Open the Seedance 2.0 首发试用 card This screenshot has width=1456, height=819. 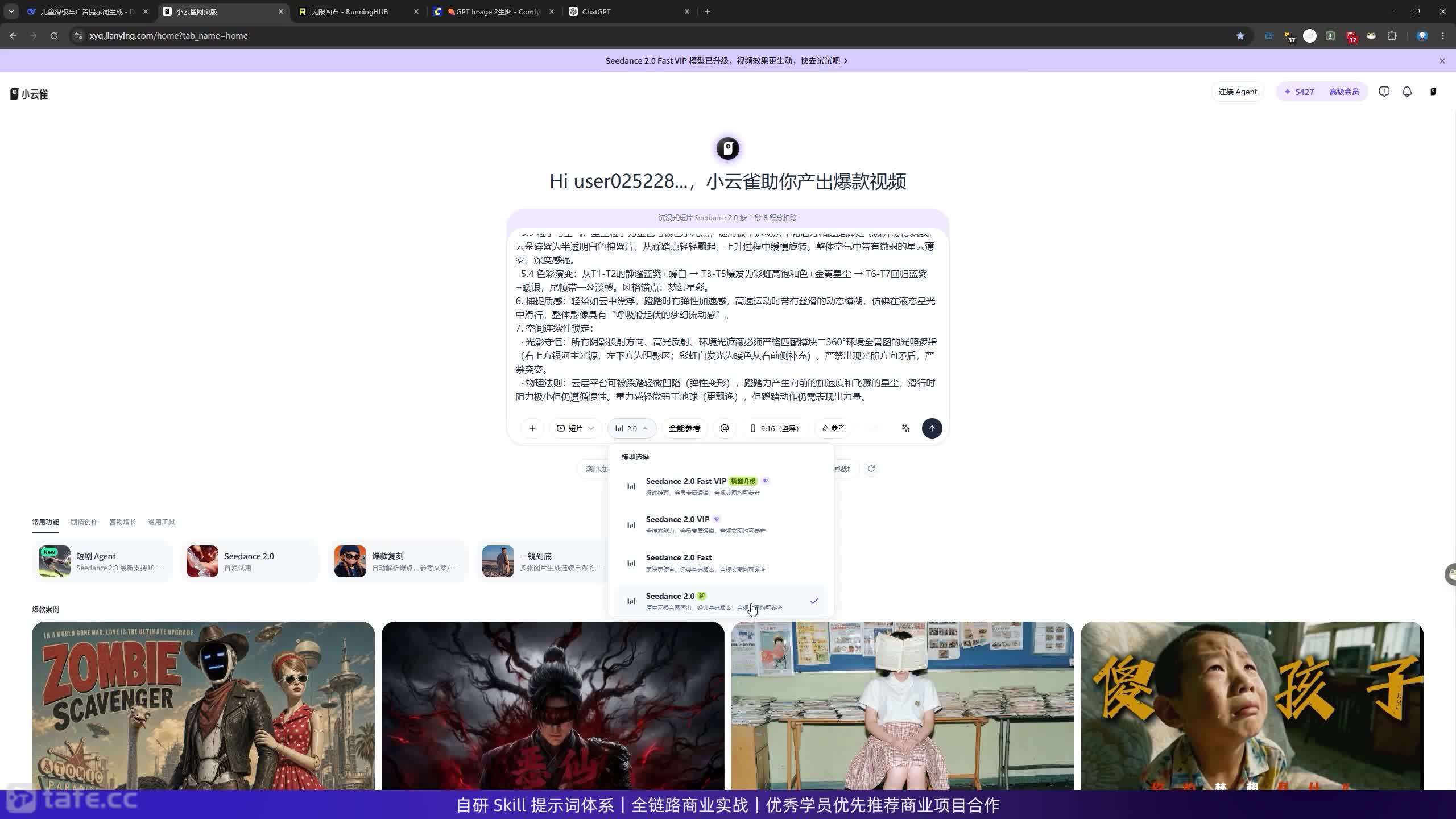click(x=250, y=561)
